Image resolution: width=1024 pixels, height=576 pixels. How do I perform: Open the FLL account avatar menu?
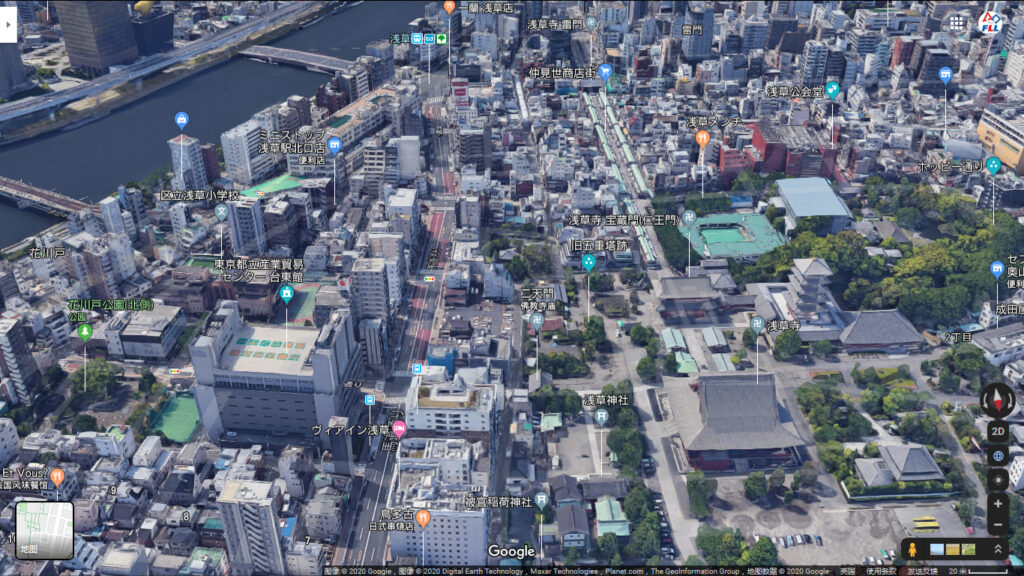(991, 23)
